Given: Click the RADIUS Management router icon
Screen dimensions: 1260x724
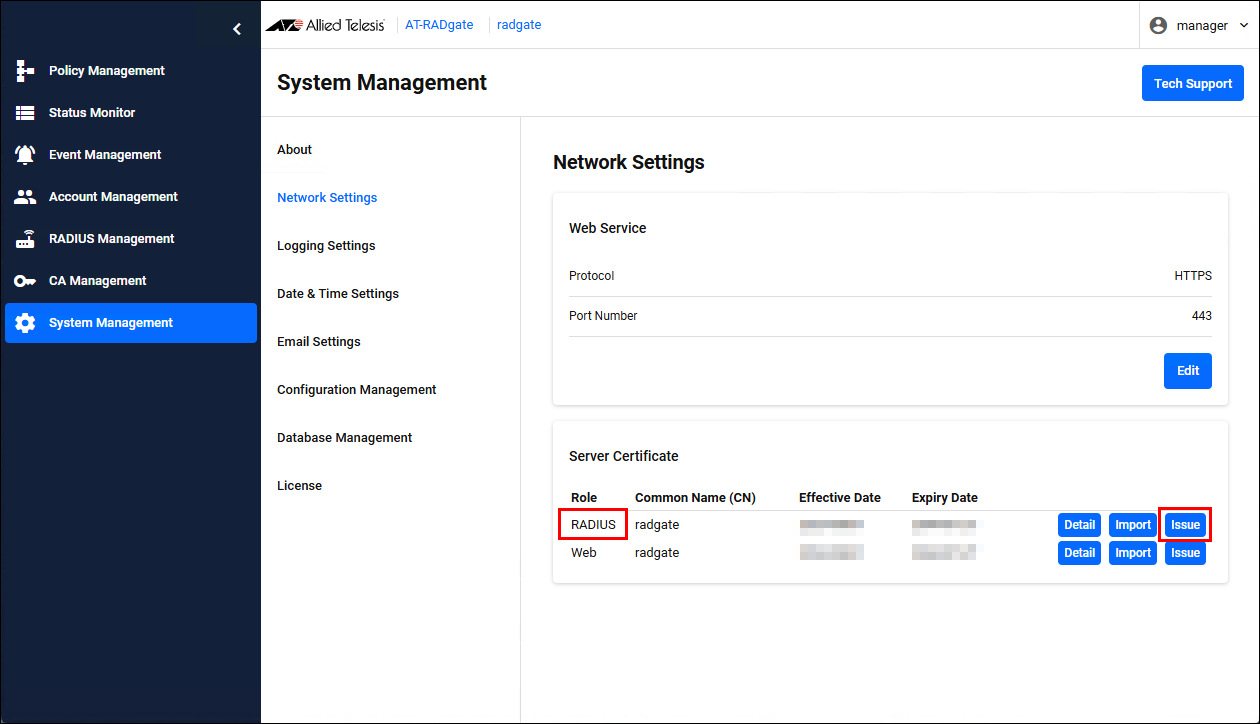Looking at the screenshot, I should 25,239.
